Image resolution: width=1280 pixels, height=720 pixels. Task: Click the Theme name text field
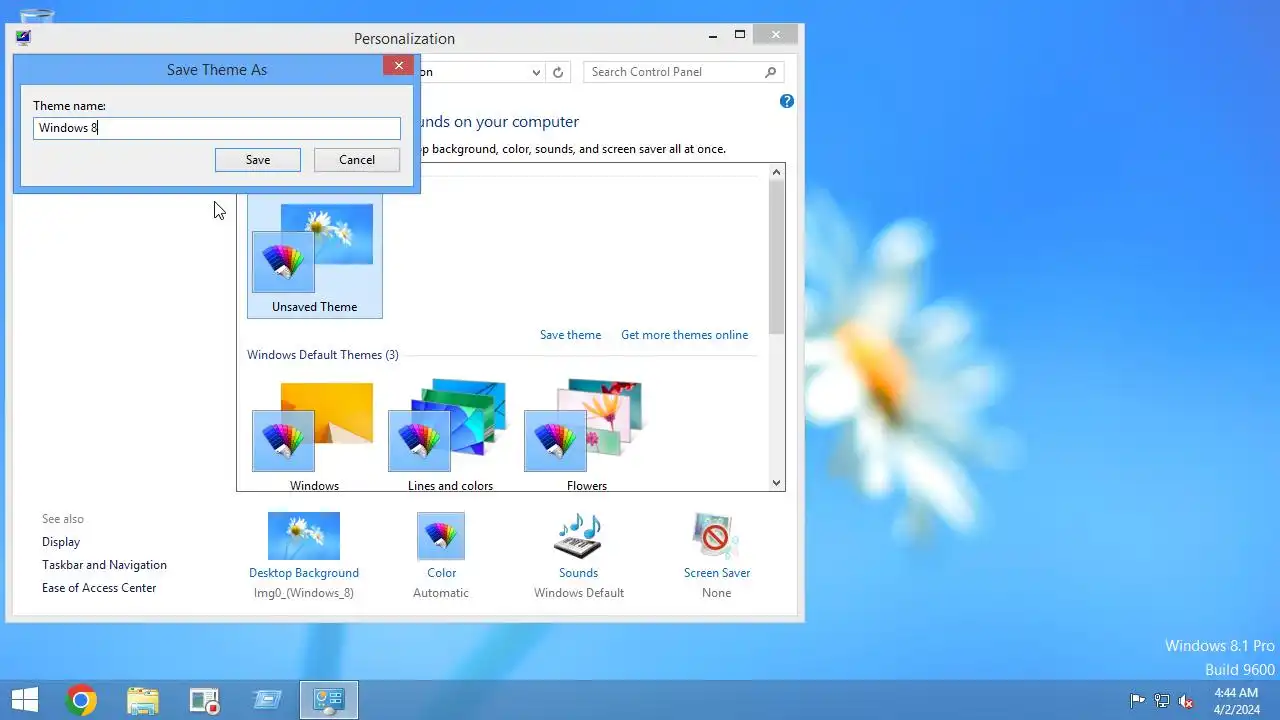point(217,128)
